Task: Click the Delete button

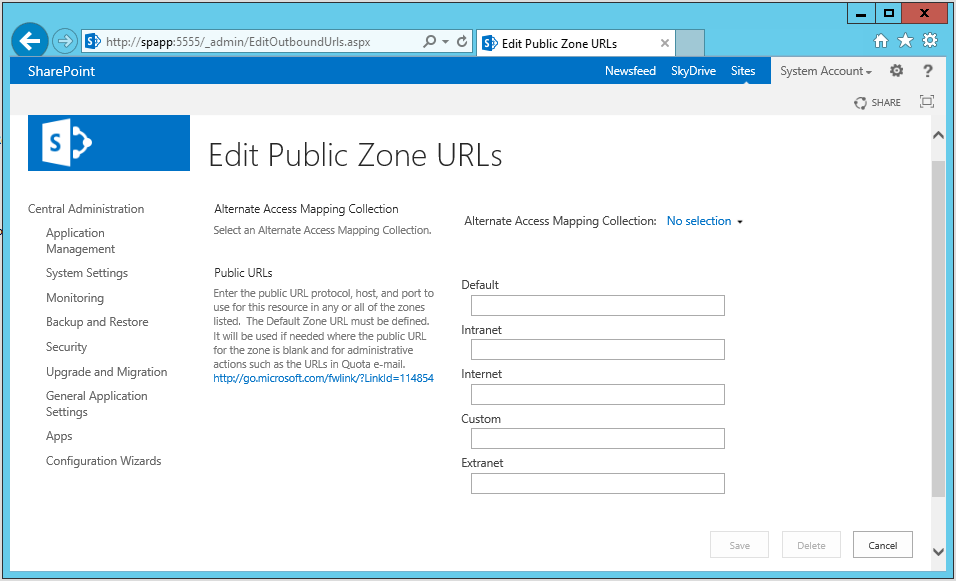Action: [811, 545]
